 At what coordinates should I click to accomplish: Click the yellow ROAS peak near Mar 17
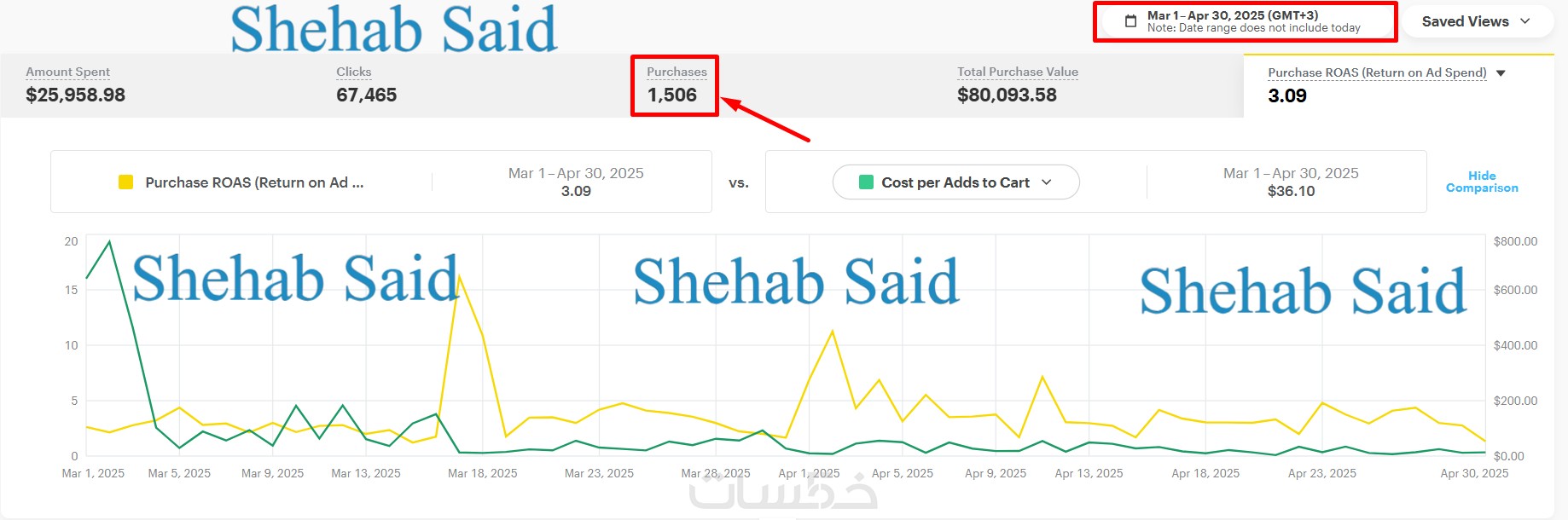460,277
